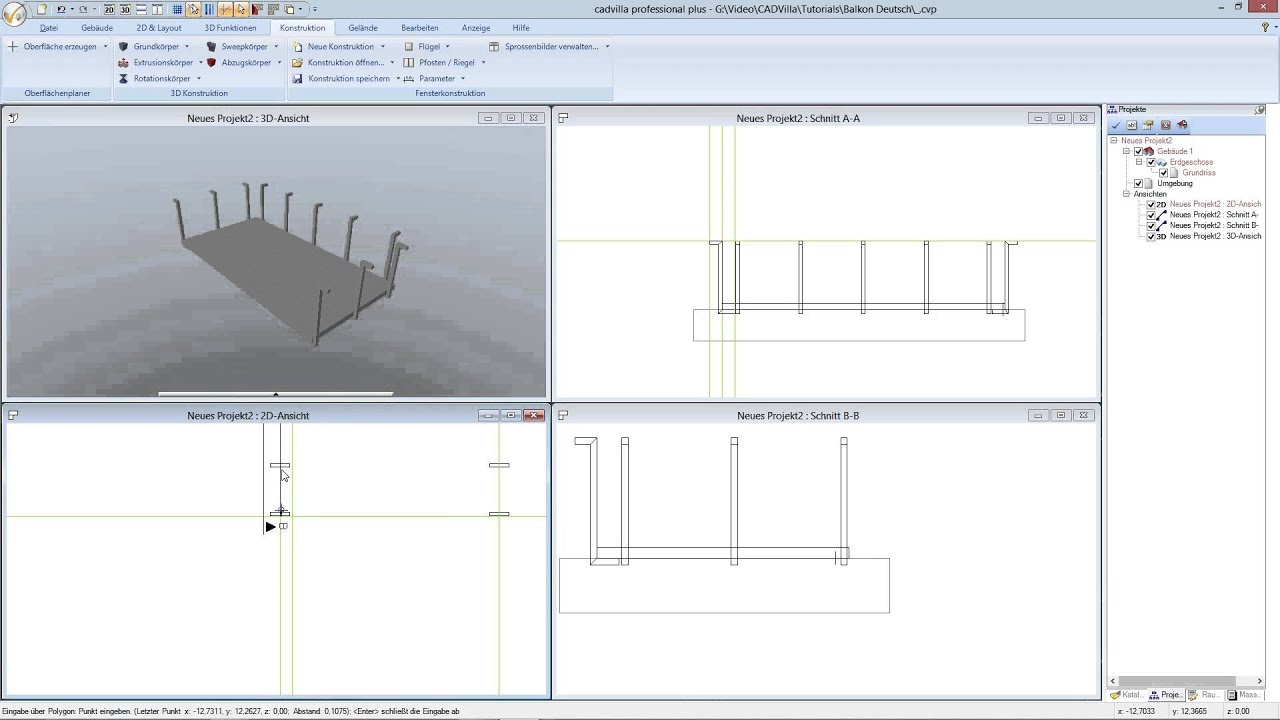Open the 3D Funktionen ribbon tab
The image size is (1280, 720).
coord(231,28)
